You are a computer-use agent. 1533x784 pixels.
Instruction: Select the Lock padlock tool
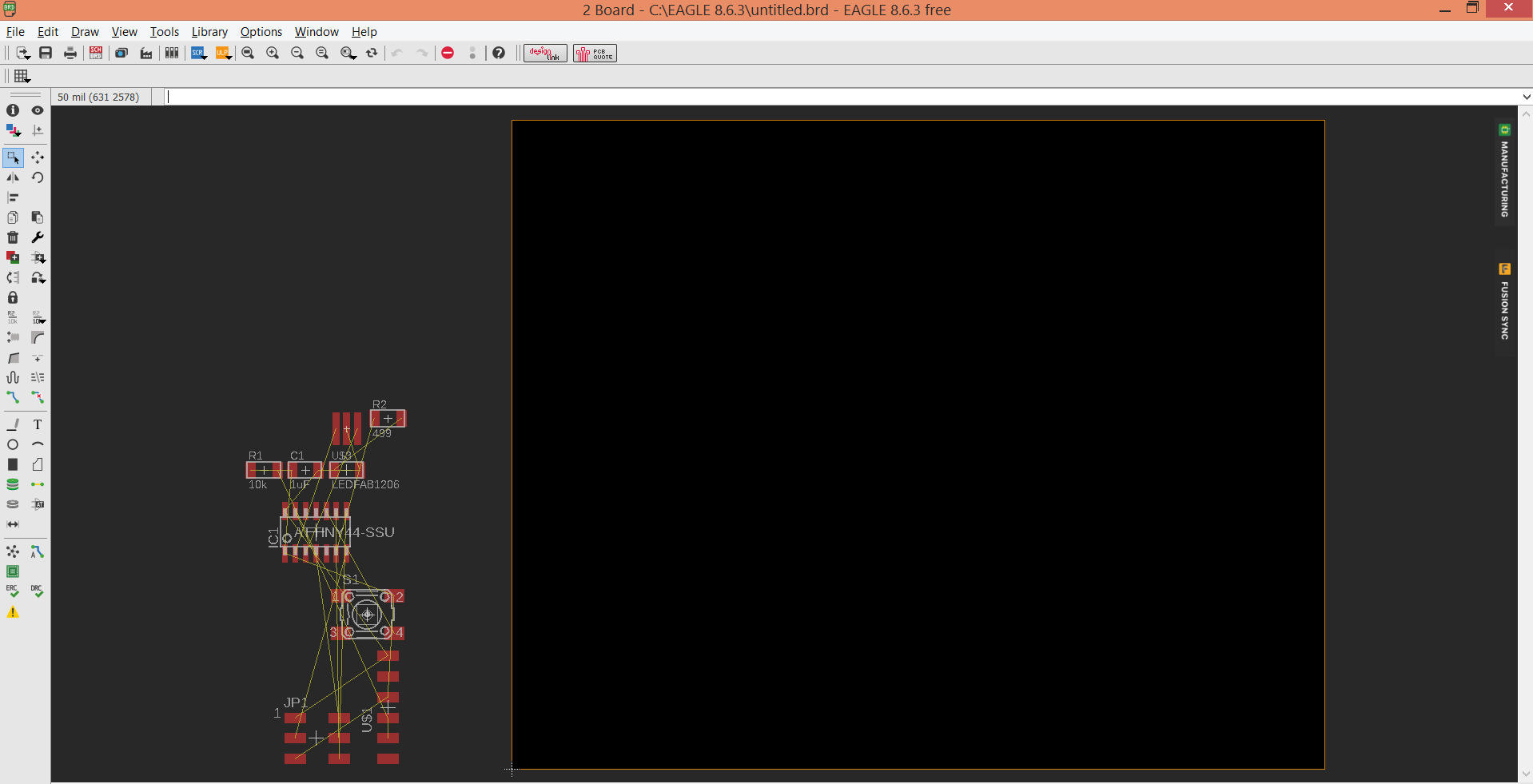click(x=13, y=297)
